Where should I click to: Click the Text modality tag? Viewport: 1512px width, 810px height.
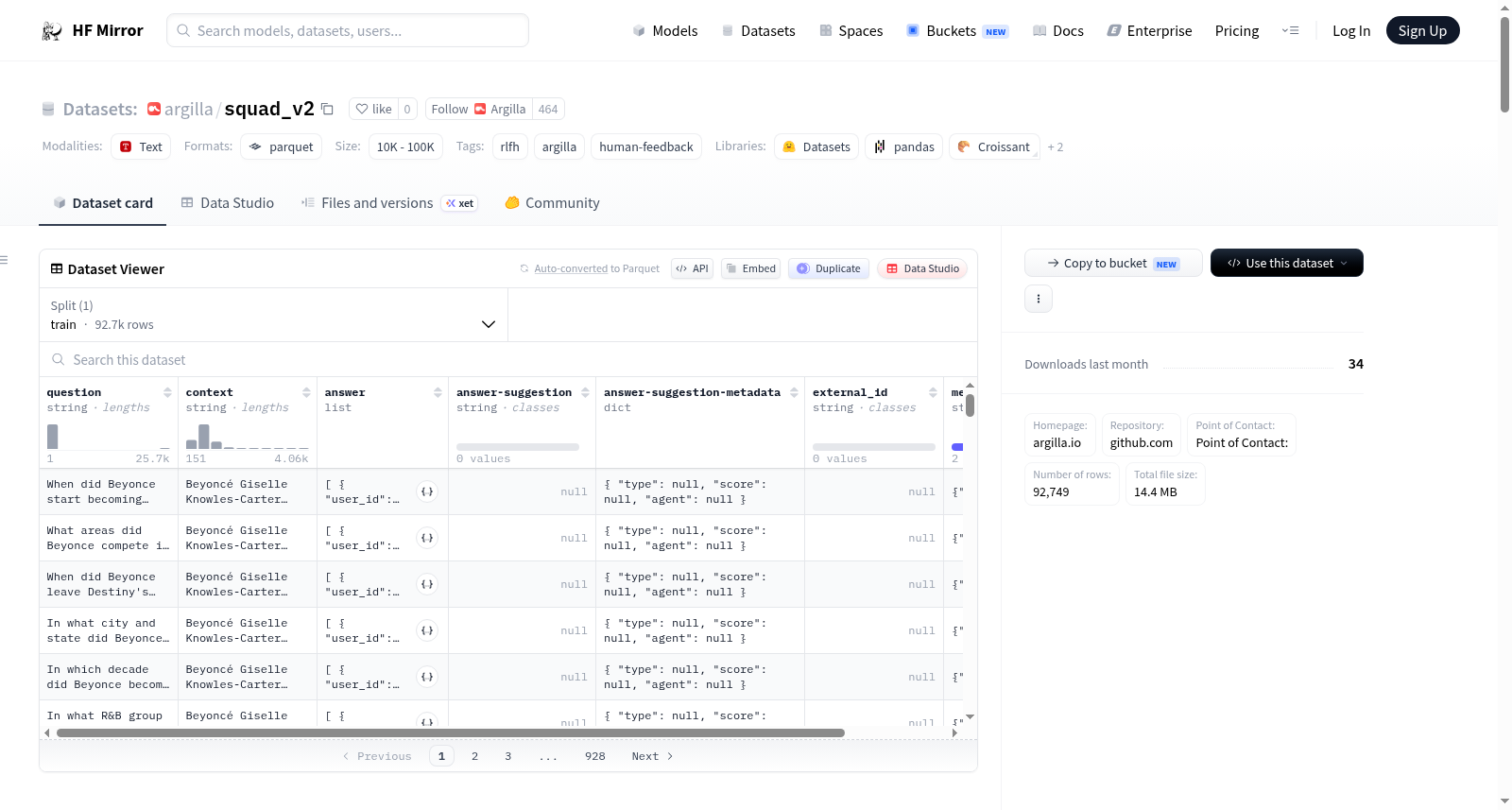coord(141,146)
